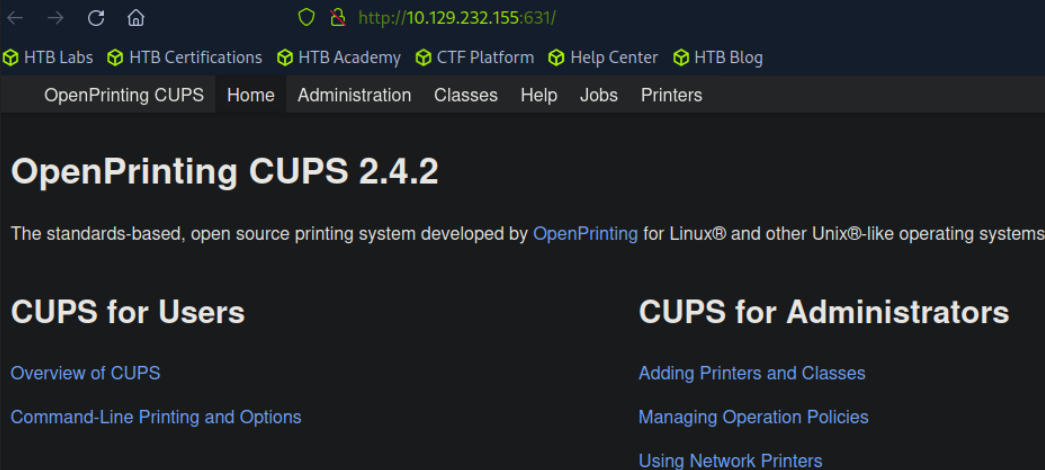Open the Printers tab

(672, 95)
